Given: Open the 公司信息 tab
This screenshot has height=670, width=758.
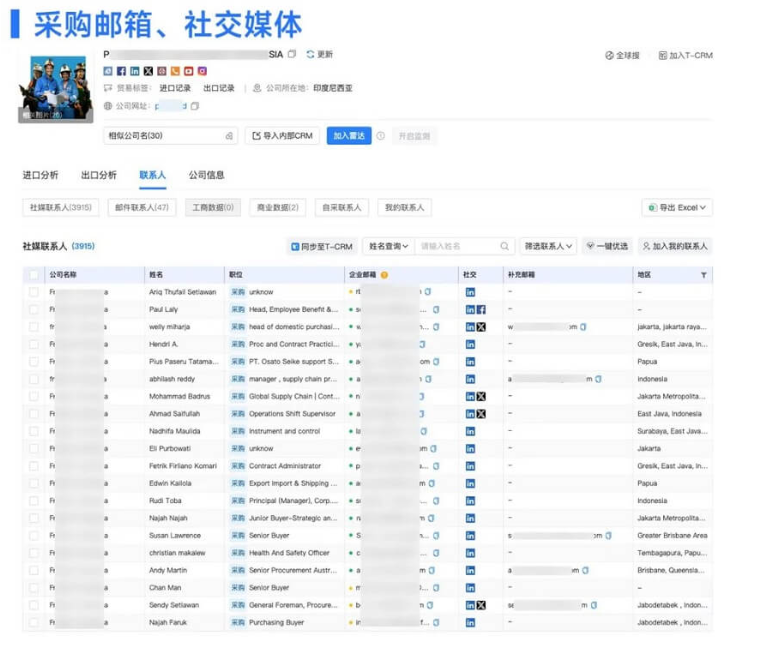Looking at the screenshot, I should [x=206, y=175].
